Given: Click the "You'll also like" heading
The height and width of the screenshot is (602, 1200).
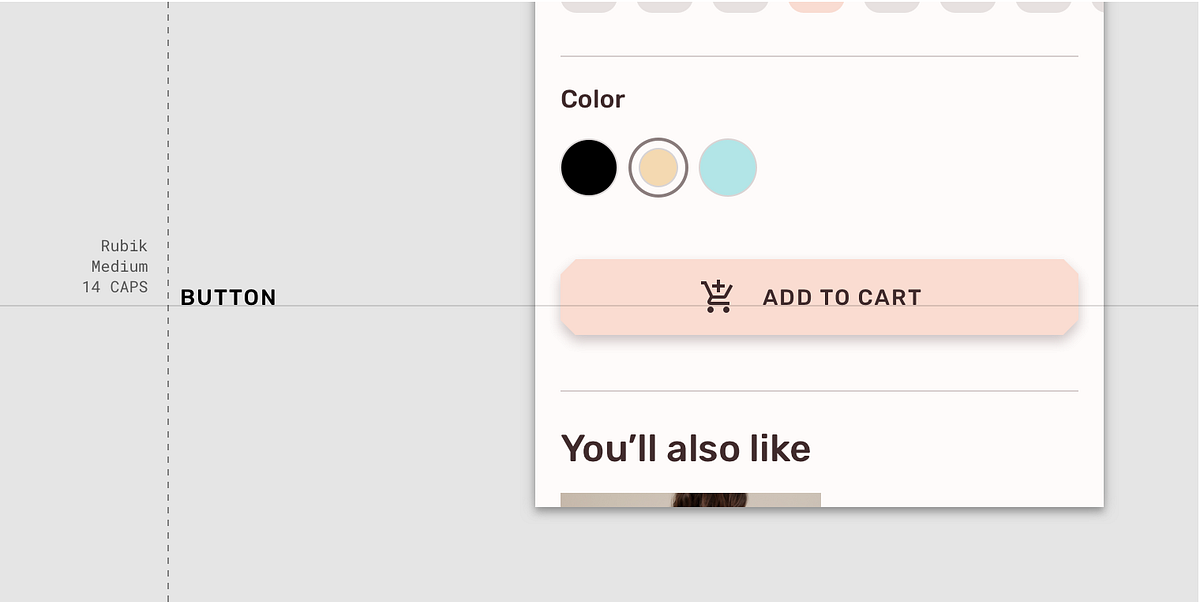Looking at the screenshot, I should click(x=686, y=448).
